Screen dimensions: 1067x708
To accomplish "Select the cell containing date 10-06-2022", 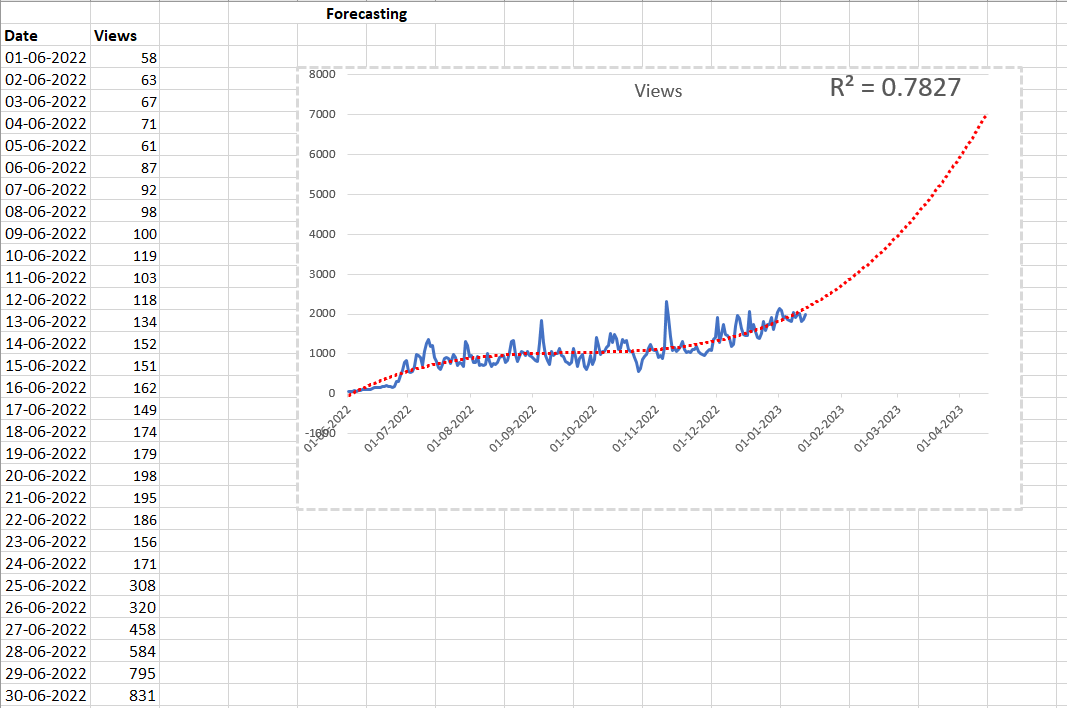I will tap(45, 256).
